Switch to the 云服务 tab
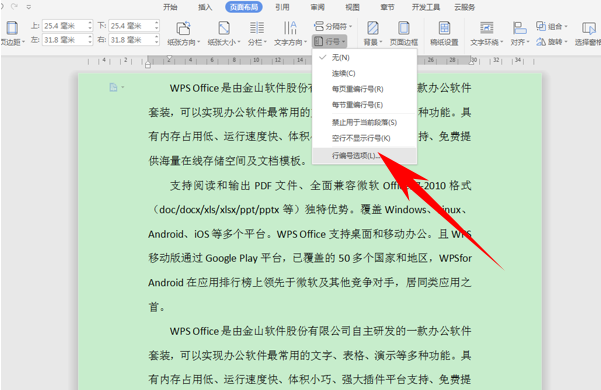Screen dimensions: 601x390 (465, 7)
